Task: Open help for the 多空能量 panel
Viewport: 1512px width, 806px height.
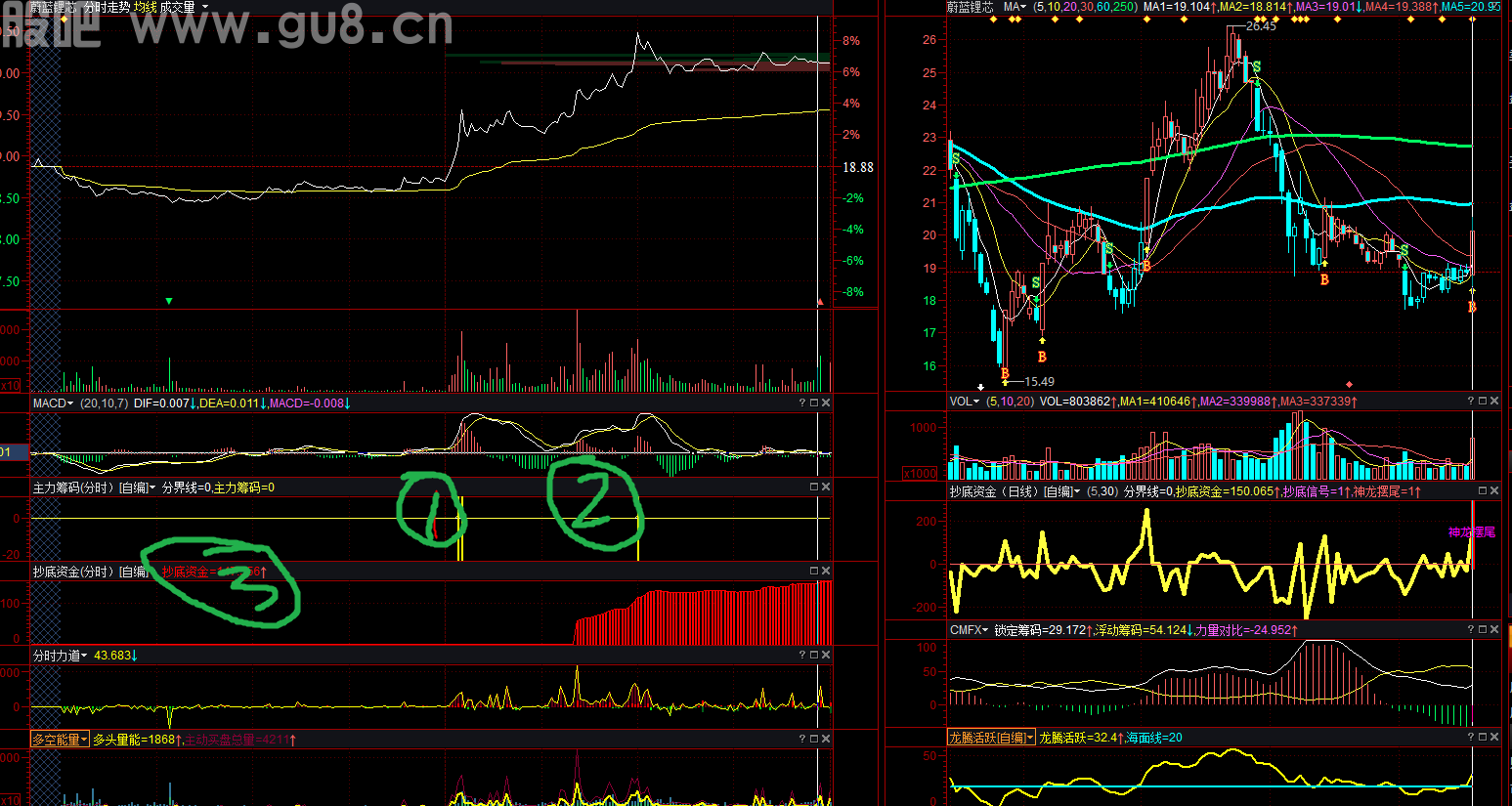Action: [801, 739]
